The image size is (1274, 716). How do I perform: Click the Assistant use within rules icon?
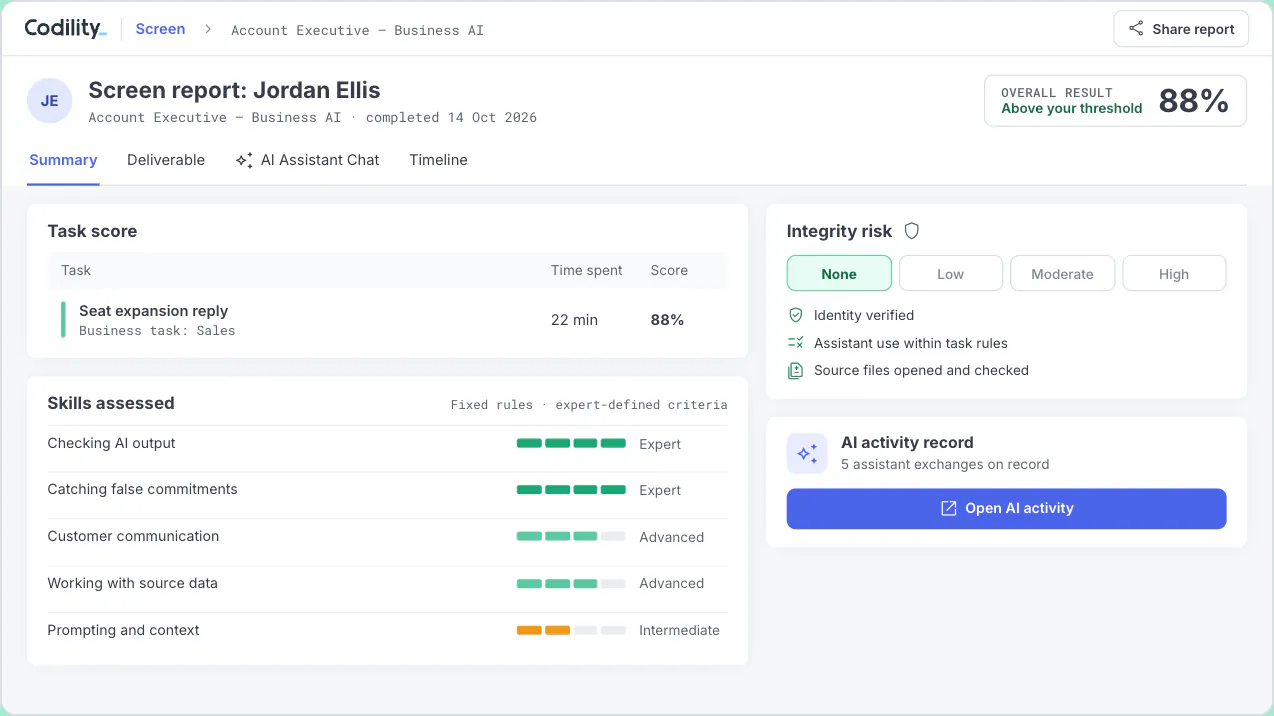[x=796, y=343]
